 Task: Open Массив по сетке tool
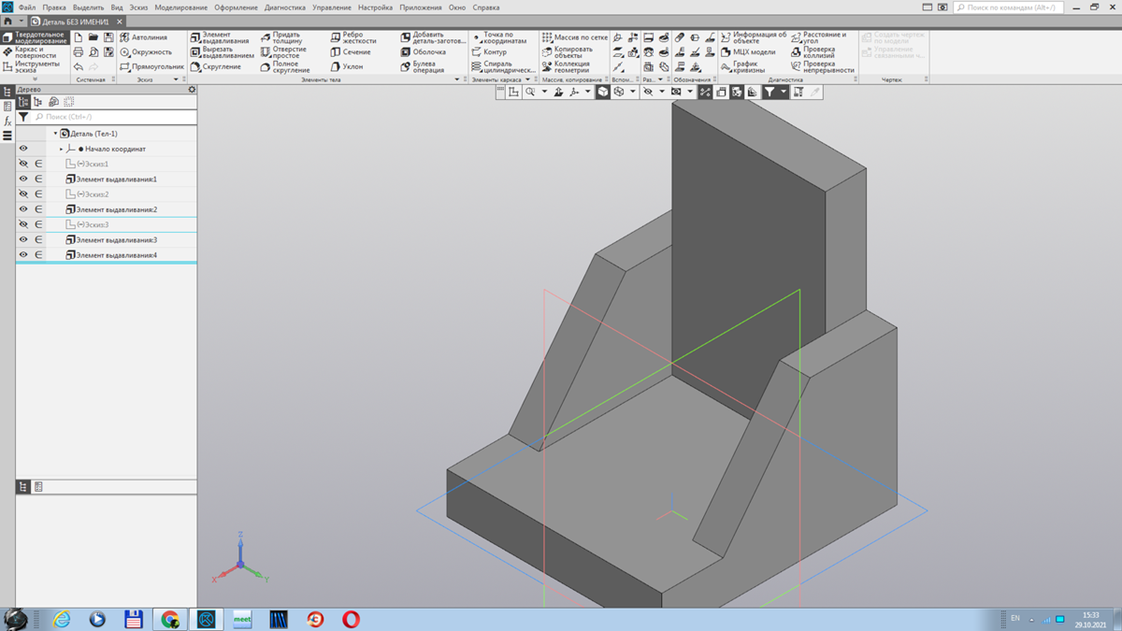coord(575,37)
